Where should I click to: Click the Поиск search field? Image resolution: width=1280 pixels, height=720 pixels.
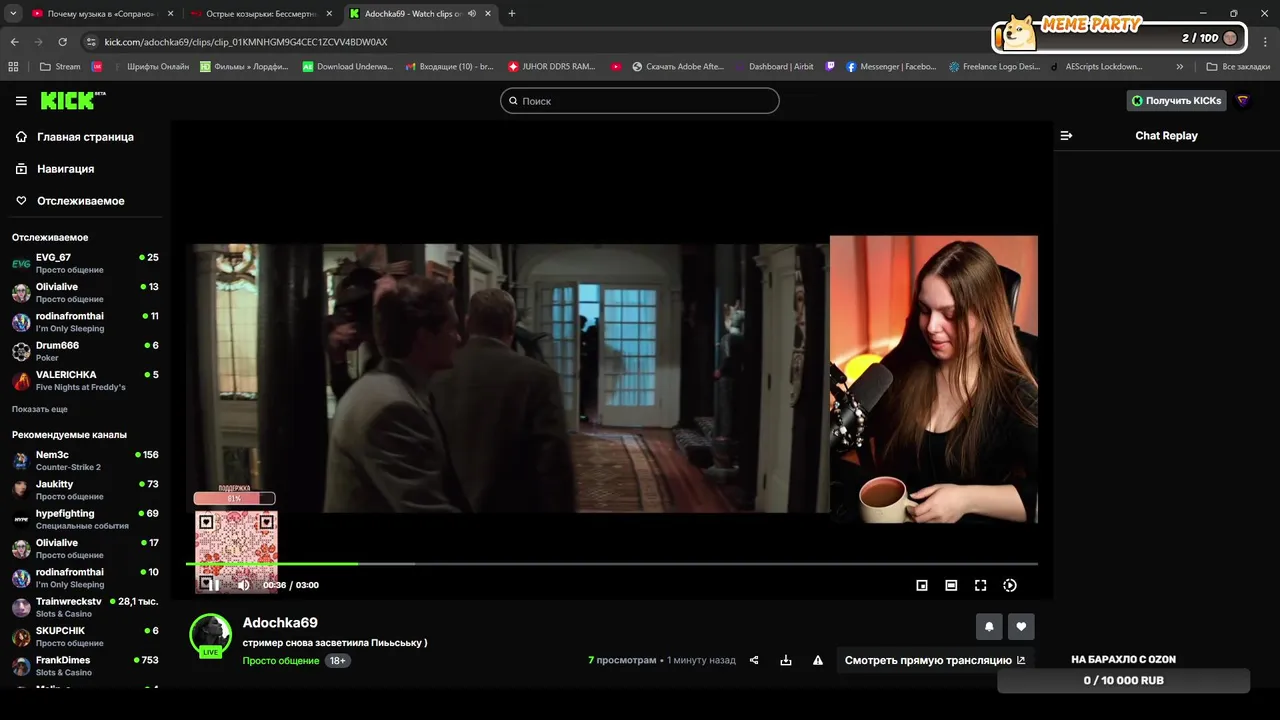tap(640, 101)
